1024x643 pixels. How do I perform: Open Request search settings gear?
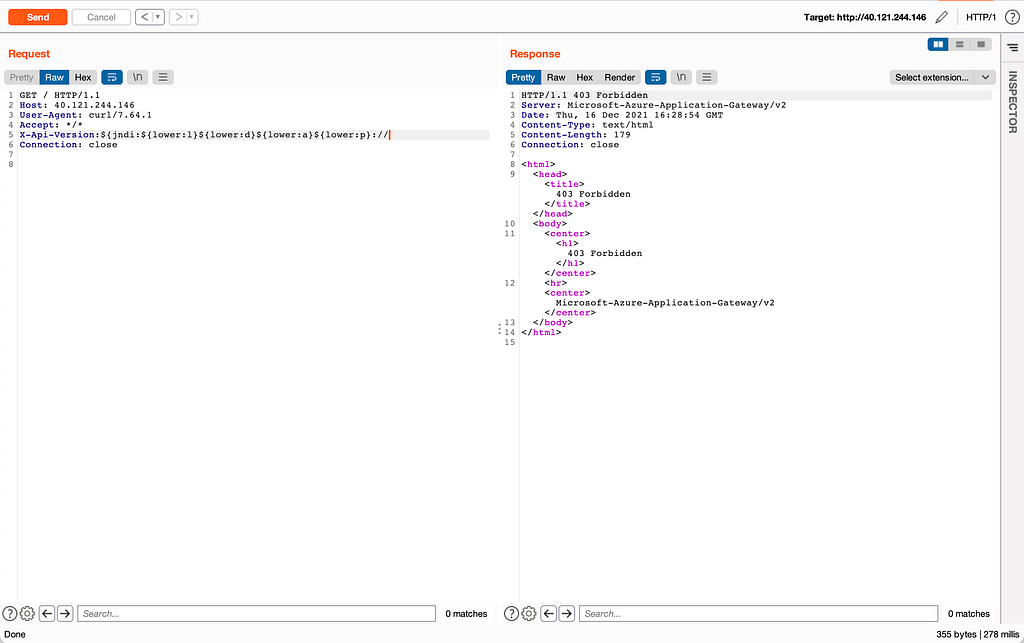point(27,614)
